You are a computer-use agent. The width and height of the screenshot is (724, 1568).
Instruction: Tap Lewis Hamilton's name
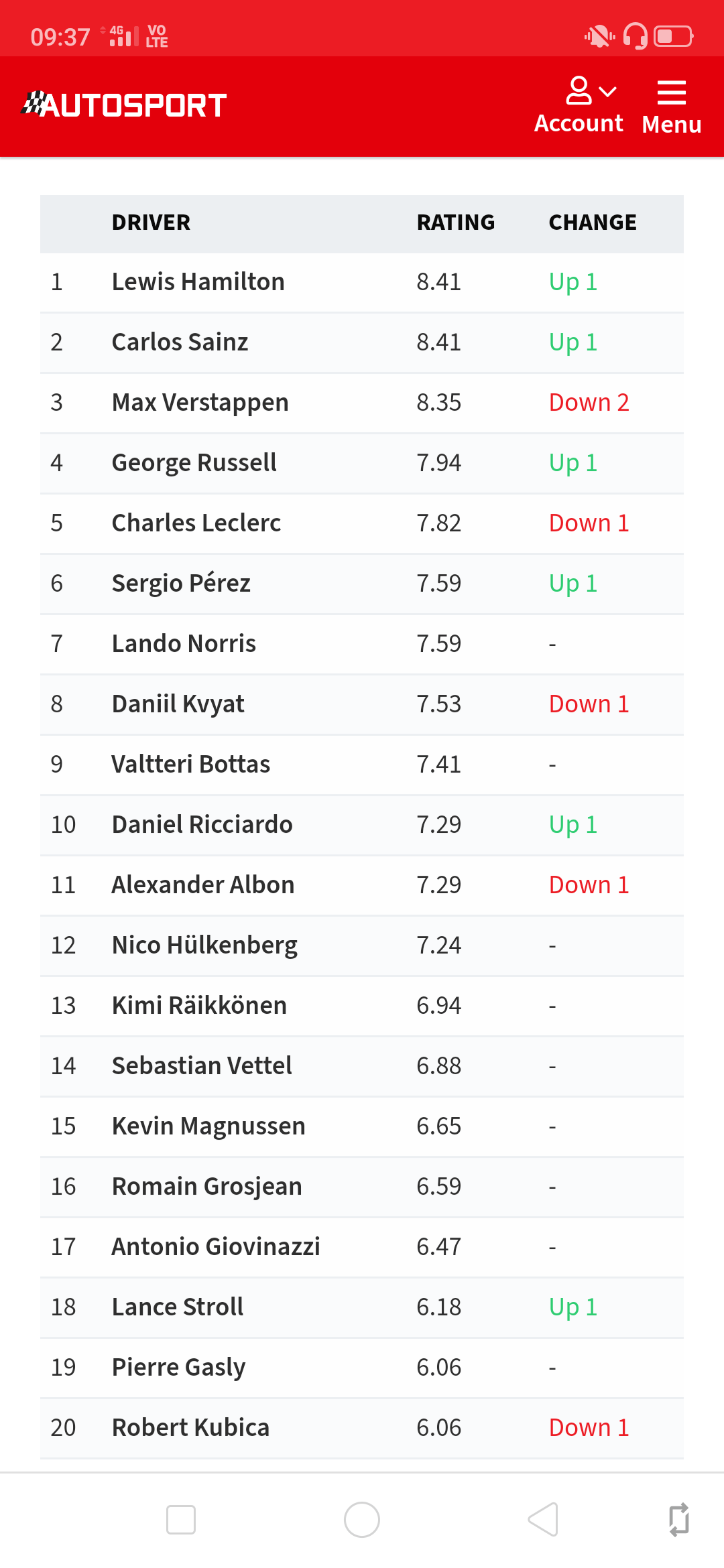click(x=198, y=281)
